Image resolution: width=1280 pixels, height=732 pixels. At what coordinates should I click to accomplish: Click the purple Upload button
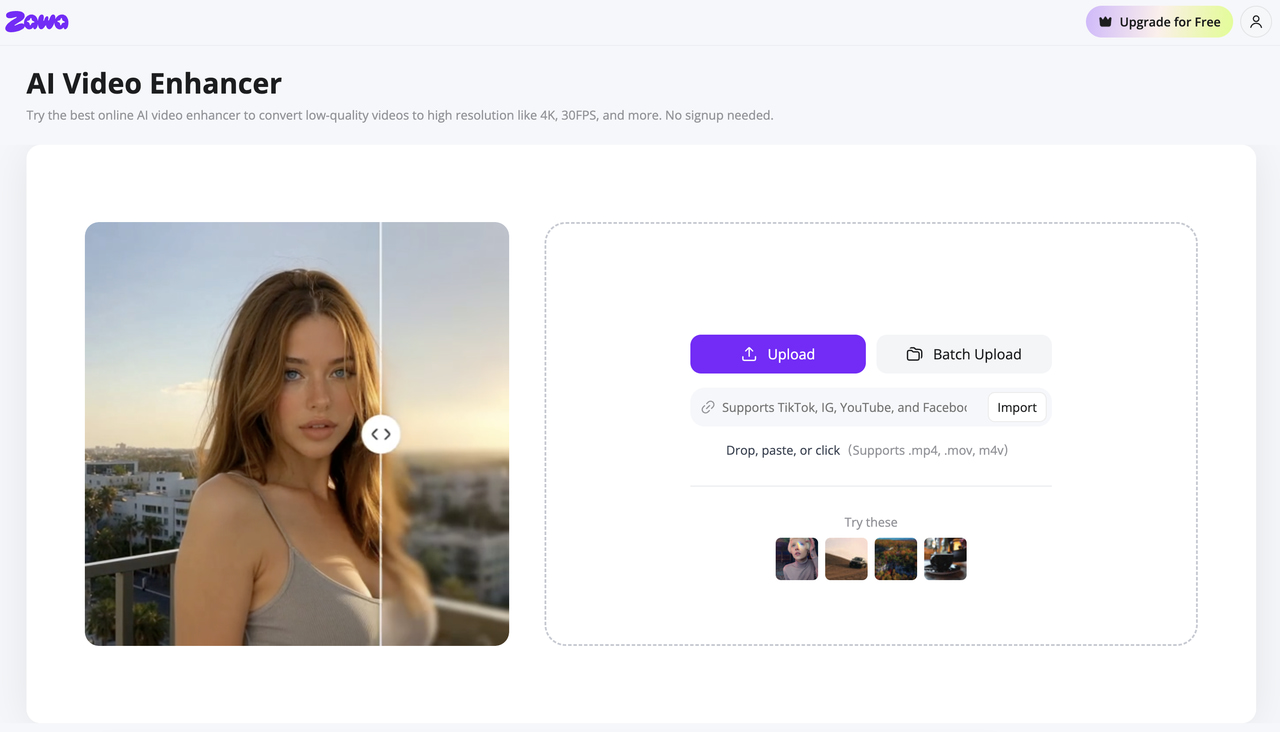(778, 354)
